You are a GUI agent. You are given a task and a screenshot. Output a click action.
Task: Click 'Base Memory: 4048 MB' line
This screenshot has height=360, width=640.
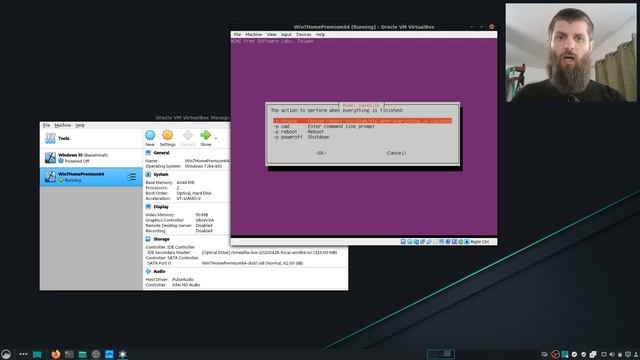point(170,182)
